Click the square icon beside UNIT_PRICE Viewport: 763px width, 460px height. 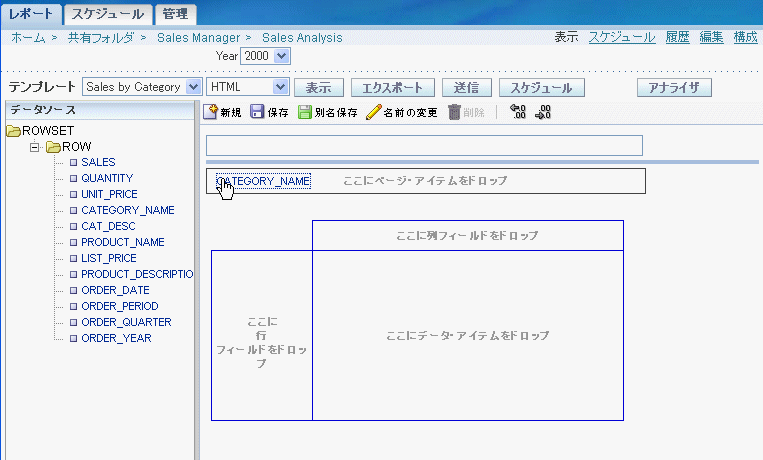pos(73,195)
